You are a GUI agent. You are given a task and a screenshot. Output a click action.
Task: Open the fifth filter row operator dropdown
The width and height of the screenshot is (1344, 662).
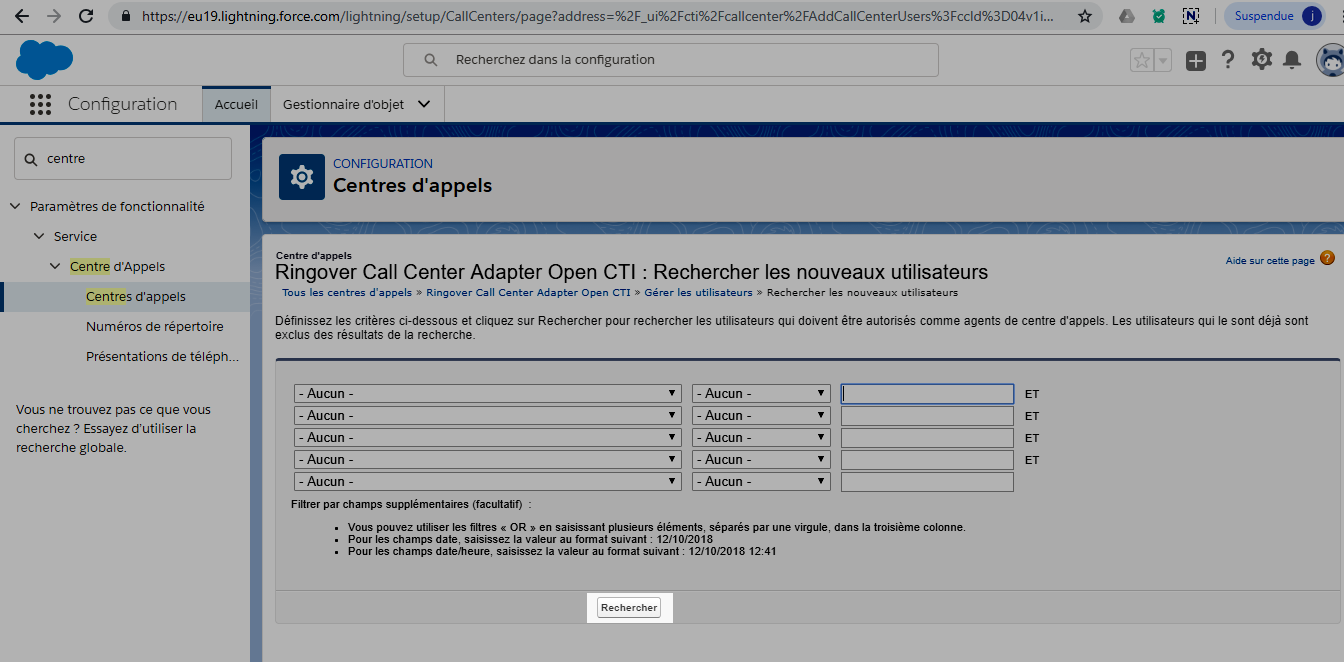click(761, 482)
